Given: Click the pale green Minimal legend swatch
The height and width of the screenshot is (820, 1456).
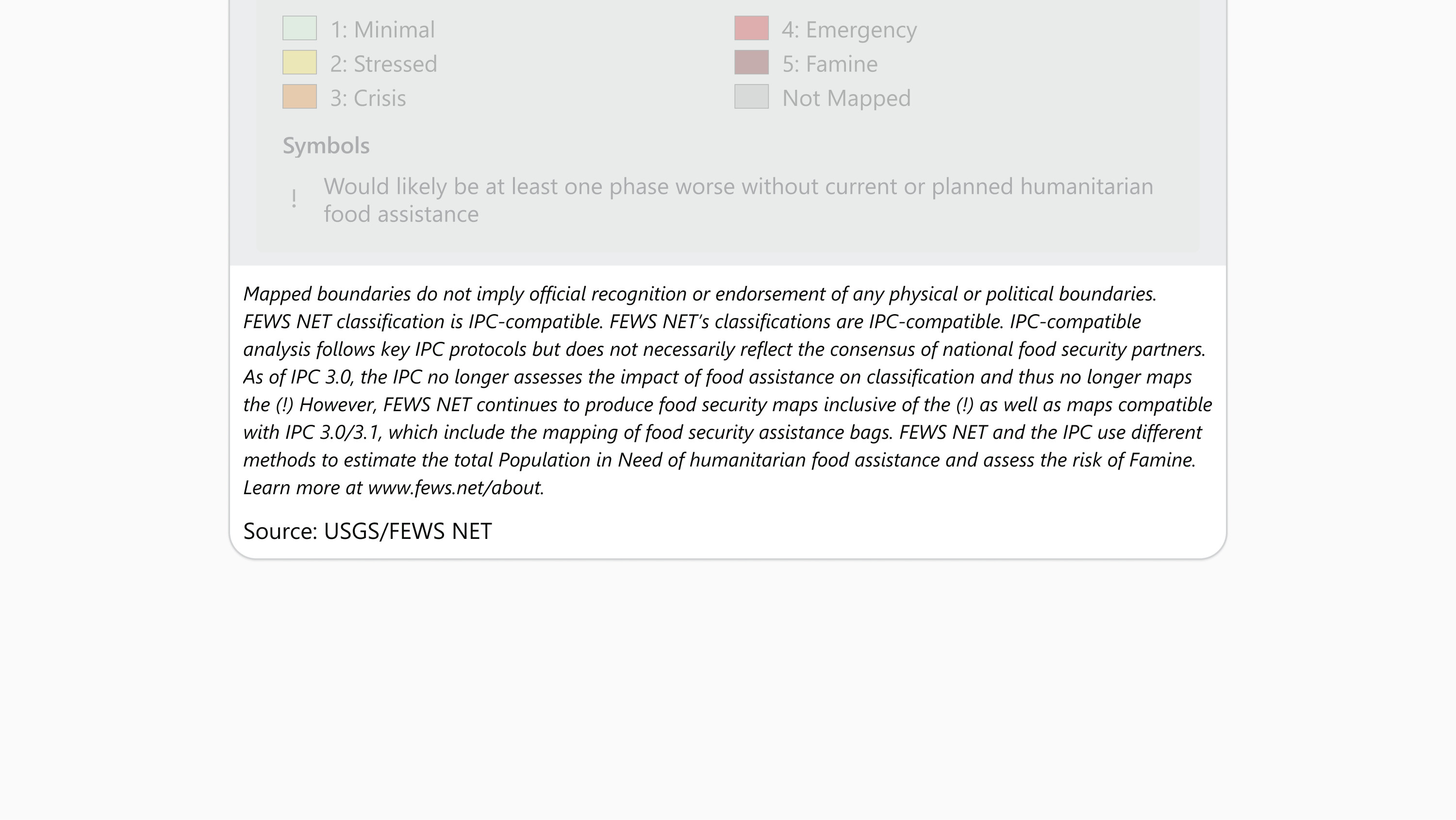Looking at the screenshot, I should click(299, 28).
